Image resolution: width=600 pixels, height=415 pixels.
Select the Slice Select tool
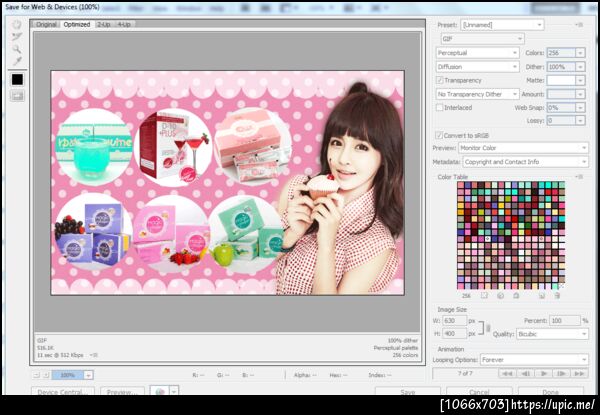17,37
